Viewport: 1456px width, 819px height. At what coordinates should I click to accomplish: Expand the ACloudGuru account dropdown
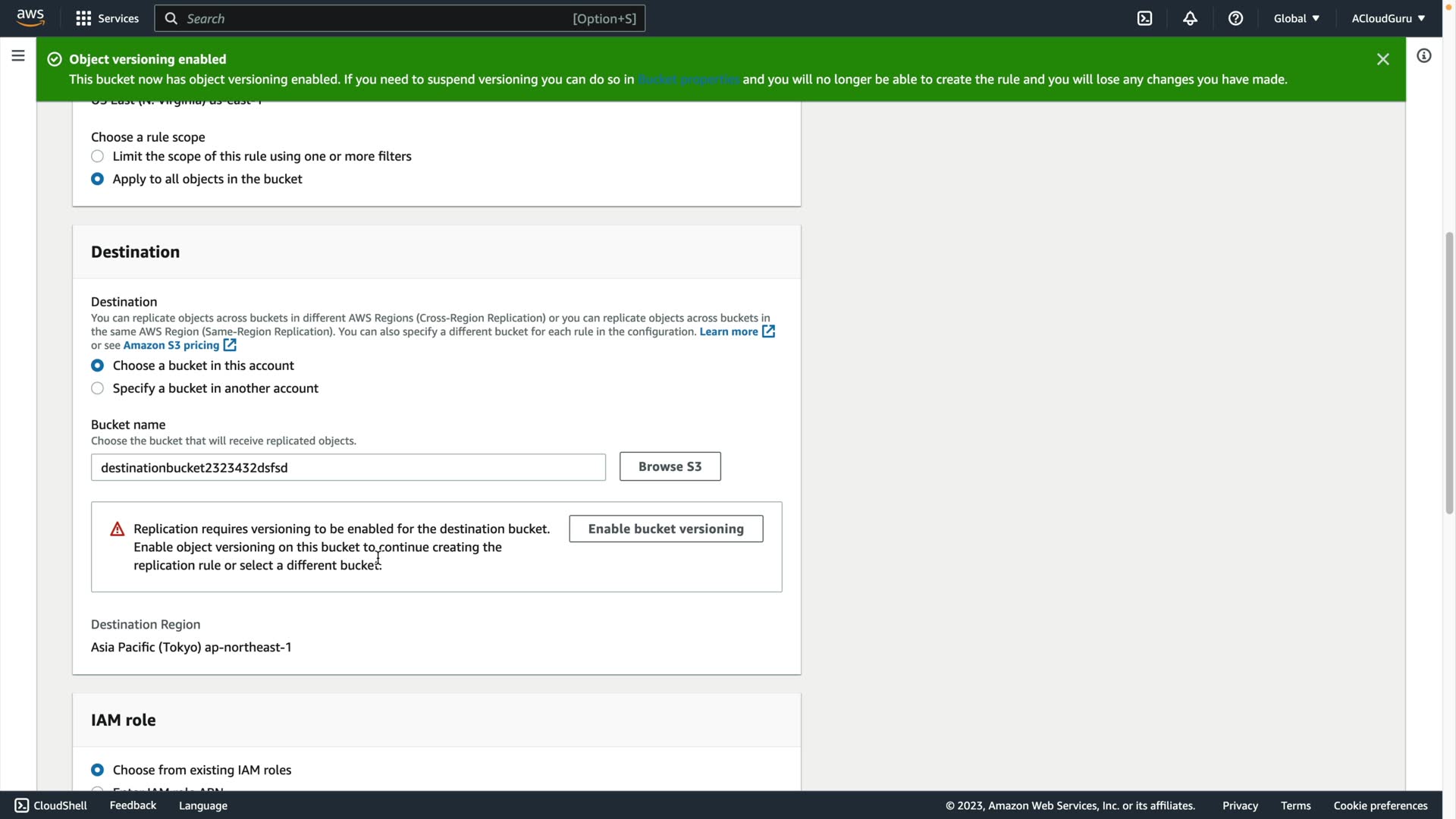click(1388, 18)
